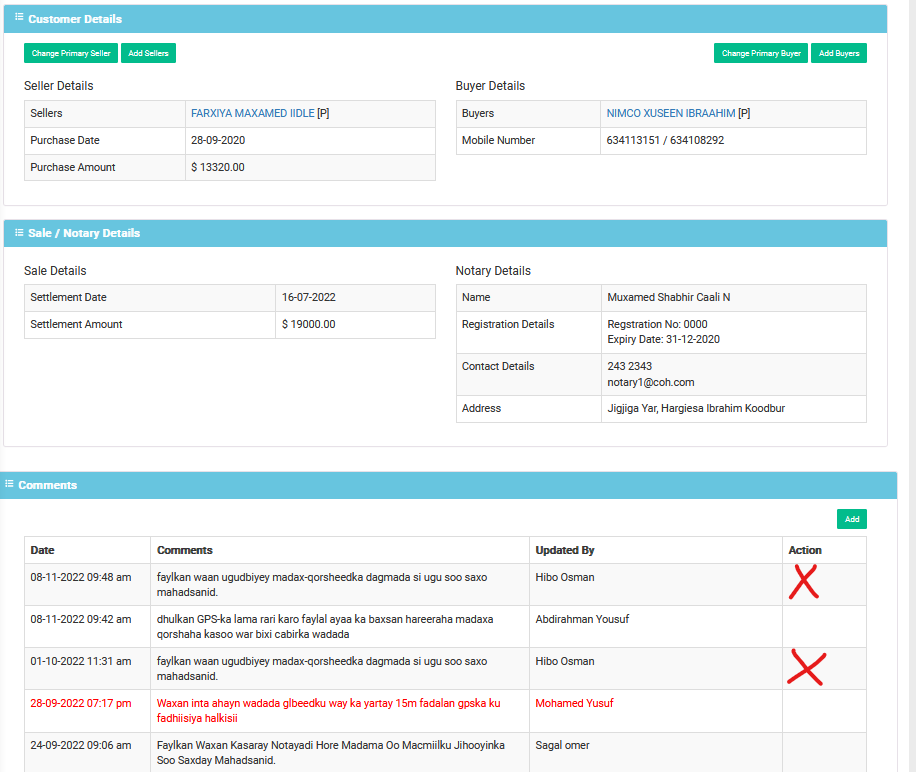Click Hibo Osman in 11:31 am row
Viewport: 916px width, 772px height.
[564, 661]
